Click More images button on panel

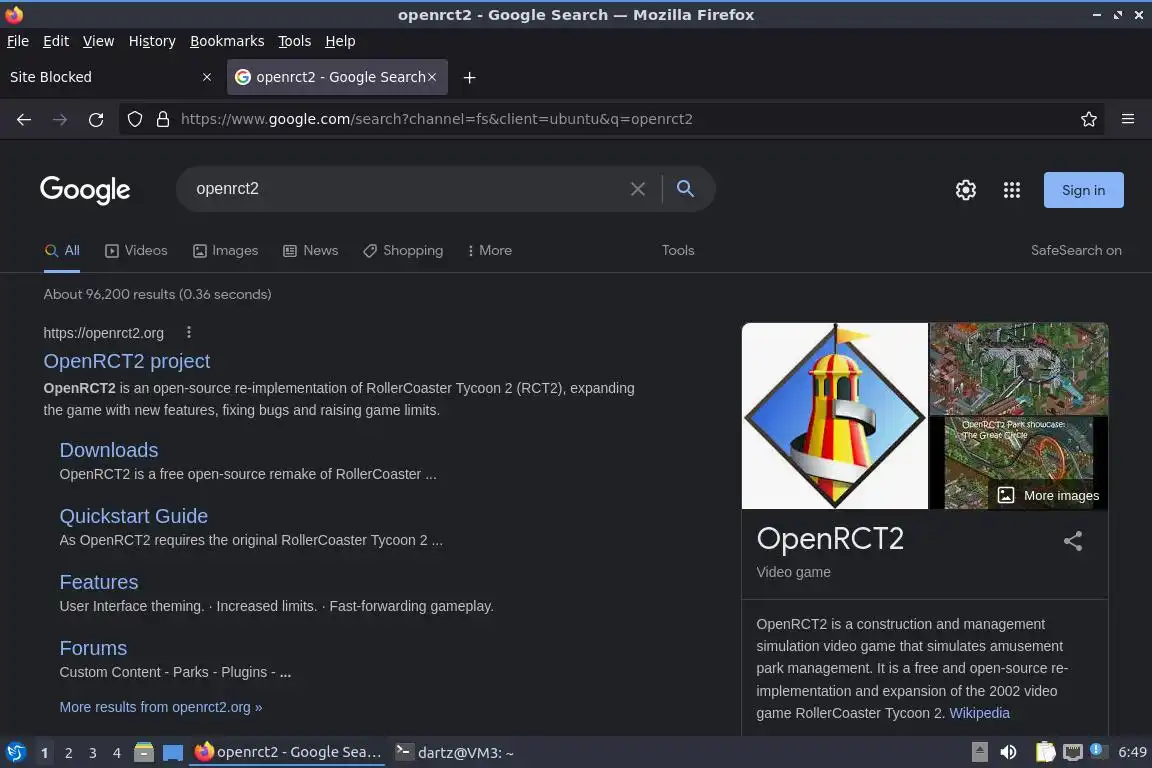click(x=1048, y=495)
